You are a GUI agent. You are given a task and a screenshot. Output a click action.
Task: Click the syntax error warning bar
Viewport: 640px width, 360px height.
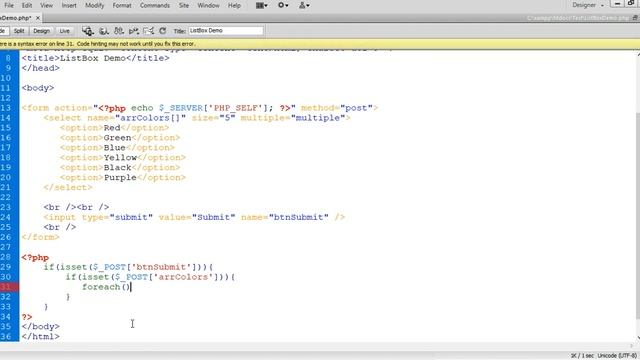(320, 44)
